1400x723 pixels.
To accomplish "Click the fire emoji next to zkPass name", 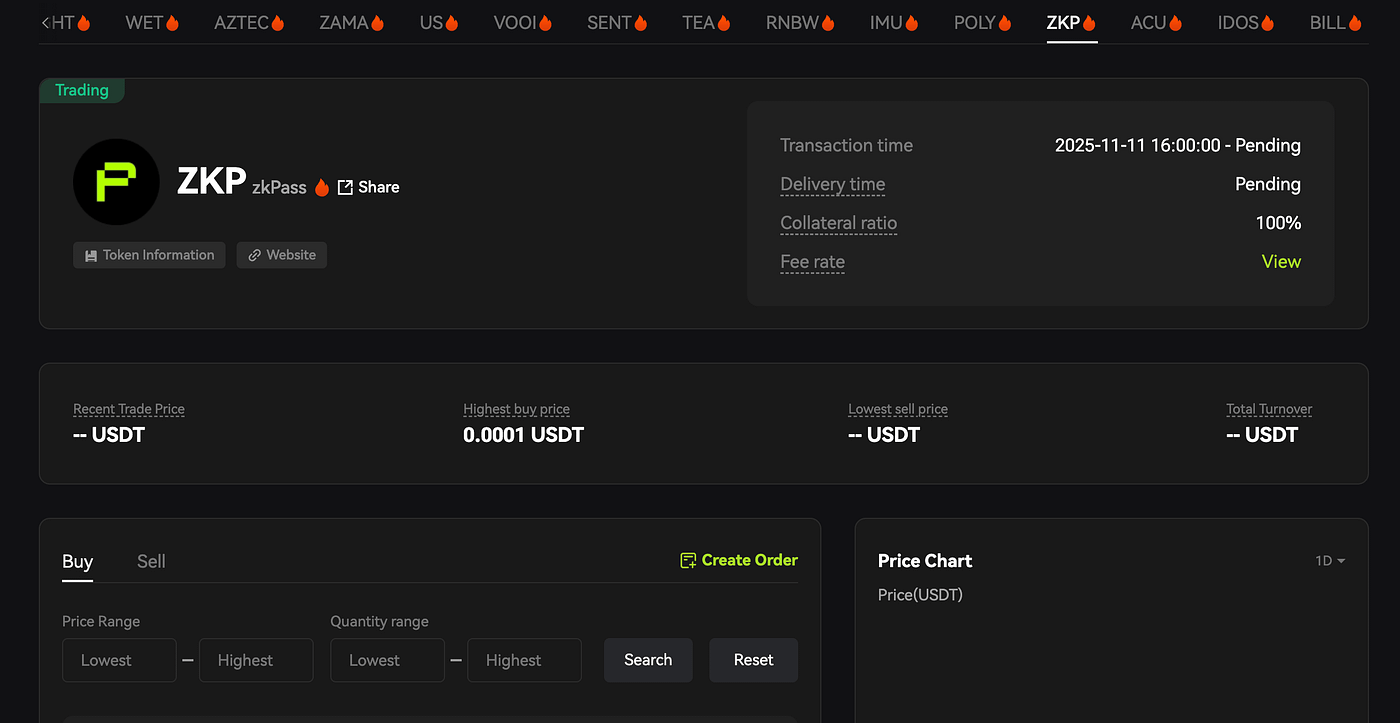I will coord(321,187).
